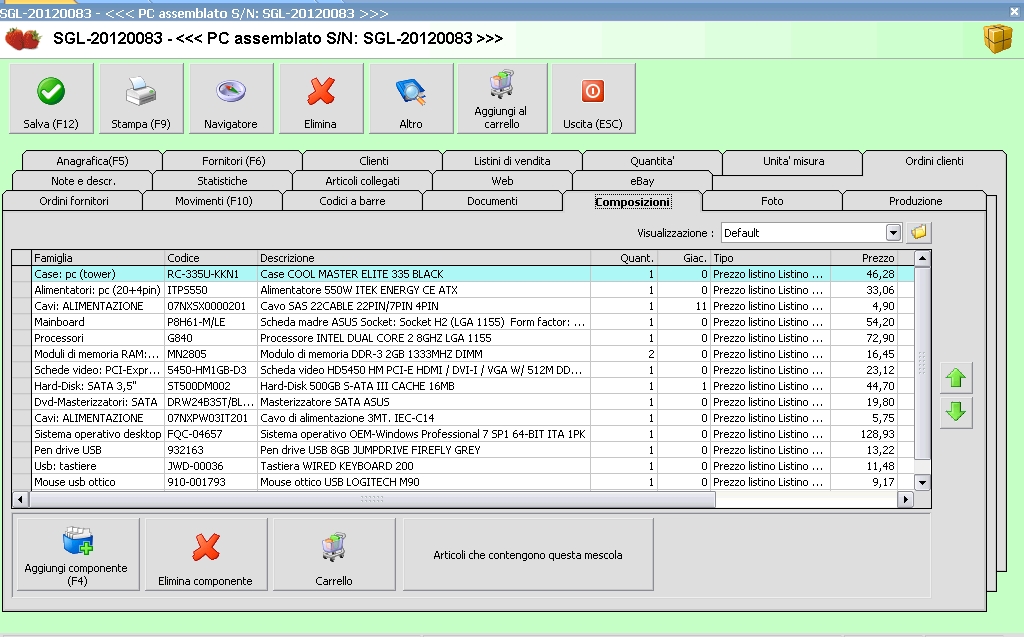Screen dimensions: 1024x637
Task: Click the horizontal scrollbar left arrow
Action: click(x=20, y=500)
